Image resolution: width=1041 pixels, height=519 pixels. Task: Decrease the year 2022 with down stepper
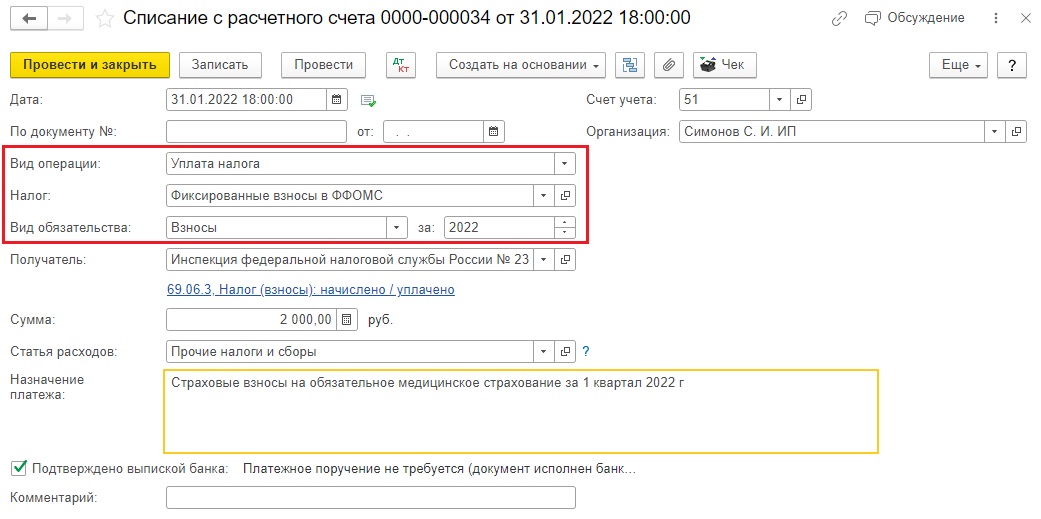click(564, 233)
